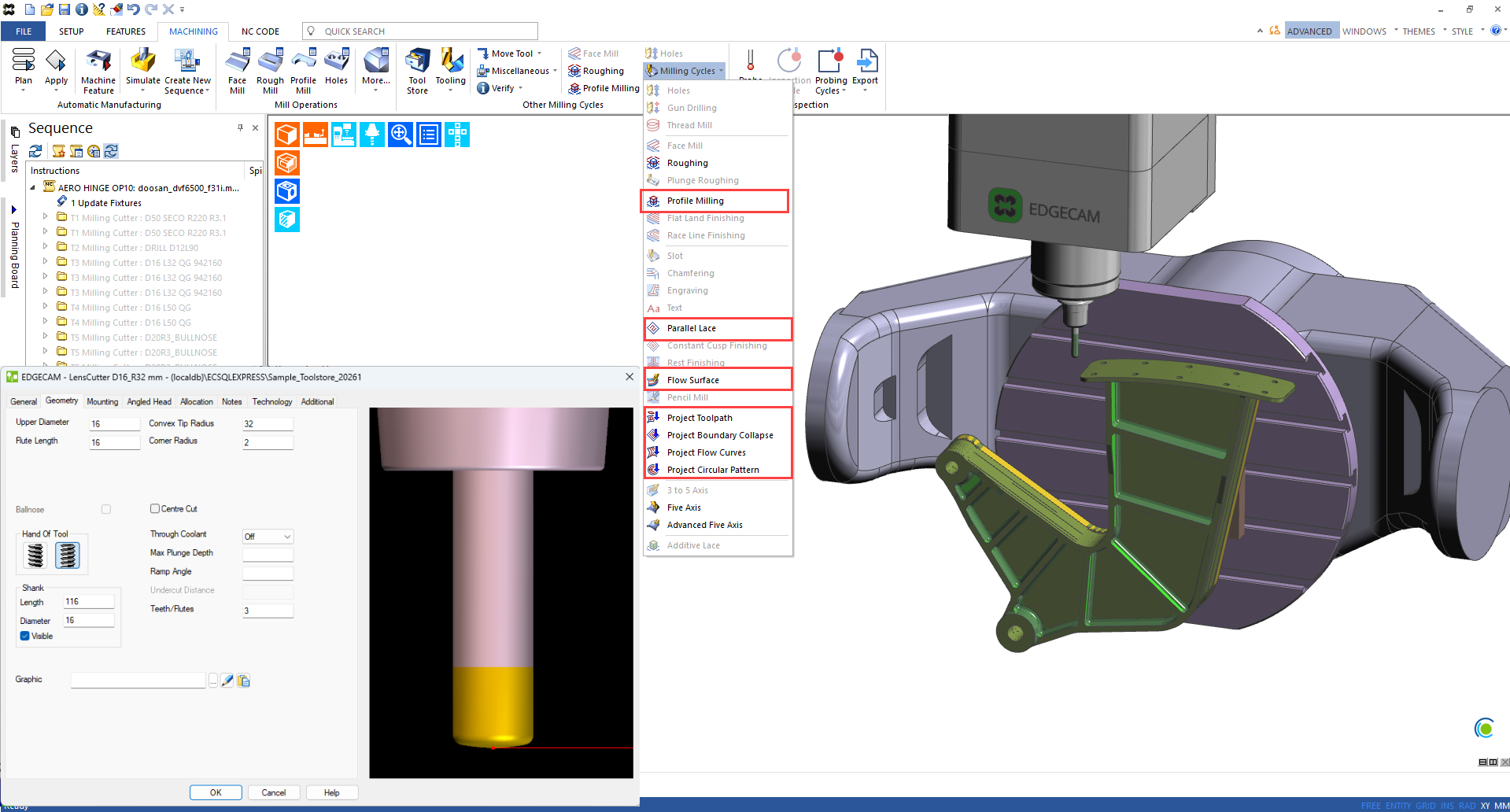1510x812 pixels.
Task: Toggle the Ballnose checkbox
Action: 106,510
